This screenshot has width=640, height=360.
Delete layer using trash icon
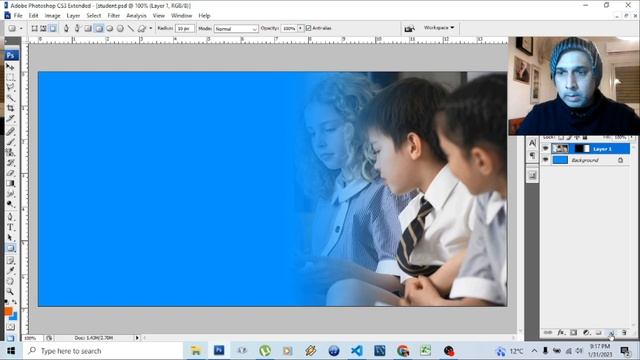[624, 333]
